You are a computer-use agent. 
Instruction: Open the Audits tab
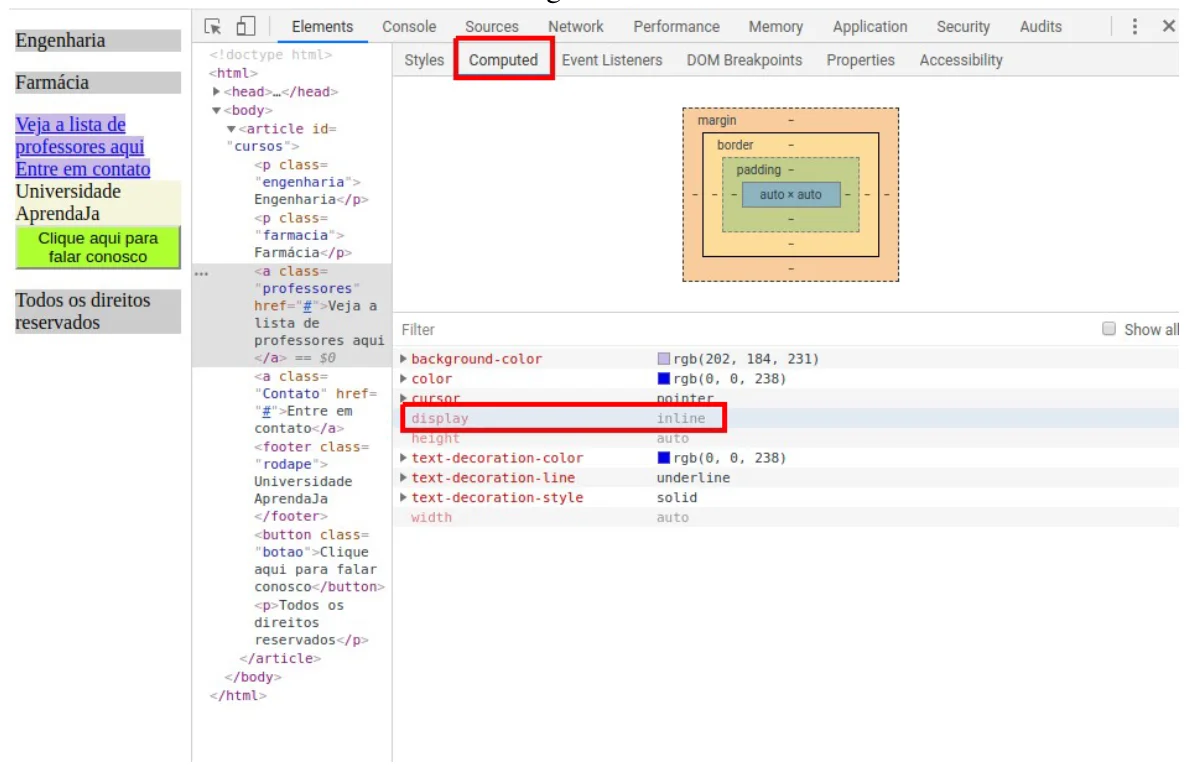[x=1040, y=26]
